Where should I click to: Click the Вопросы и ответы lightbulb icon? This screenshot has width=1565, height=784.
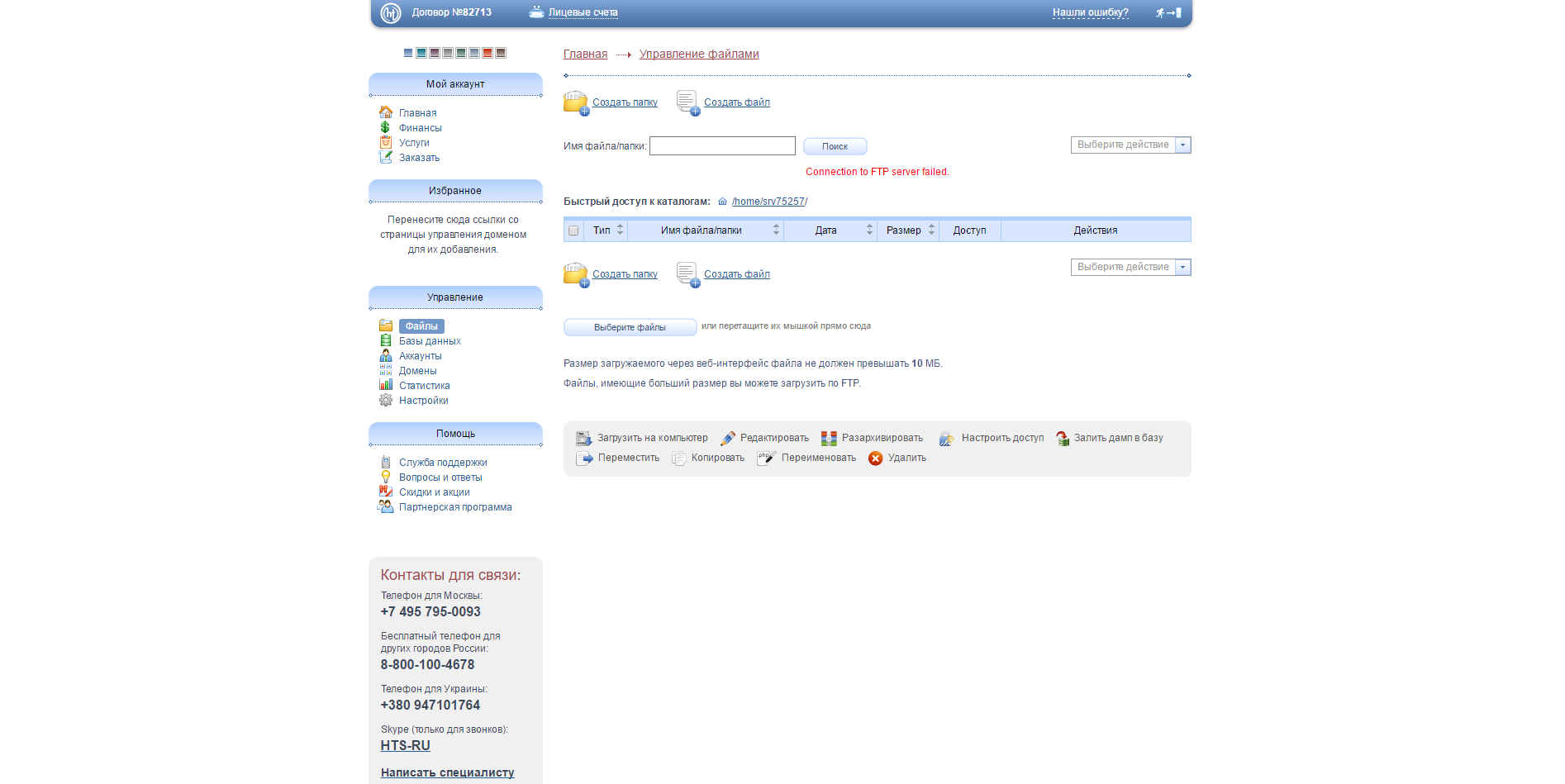(386, 477)
